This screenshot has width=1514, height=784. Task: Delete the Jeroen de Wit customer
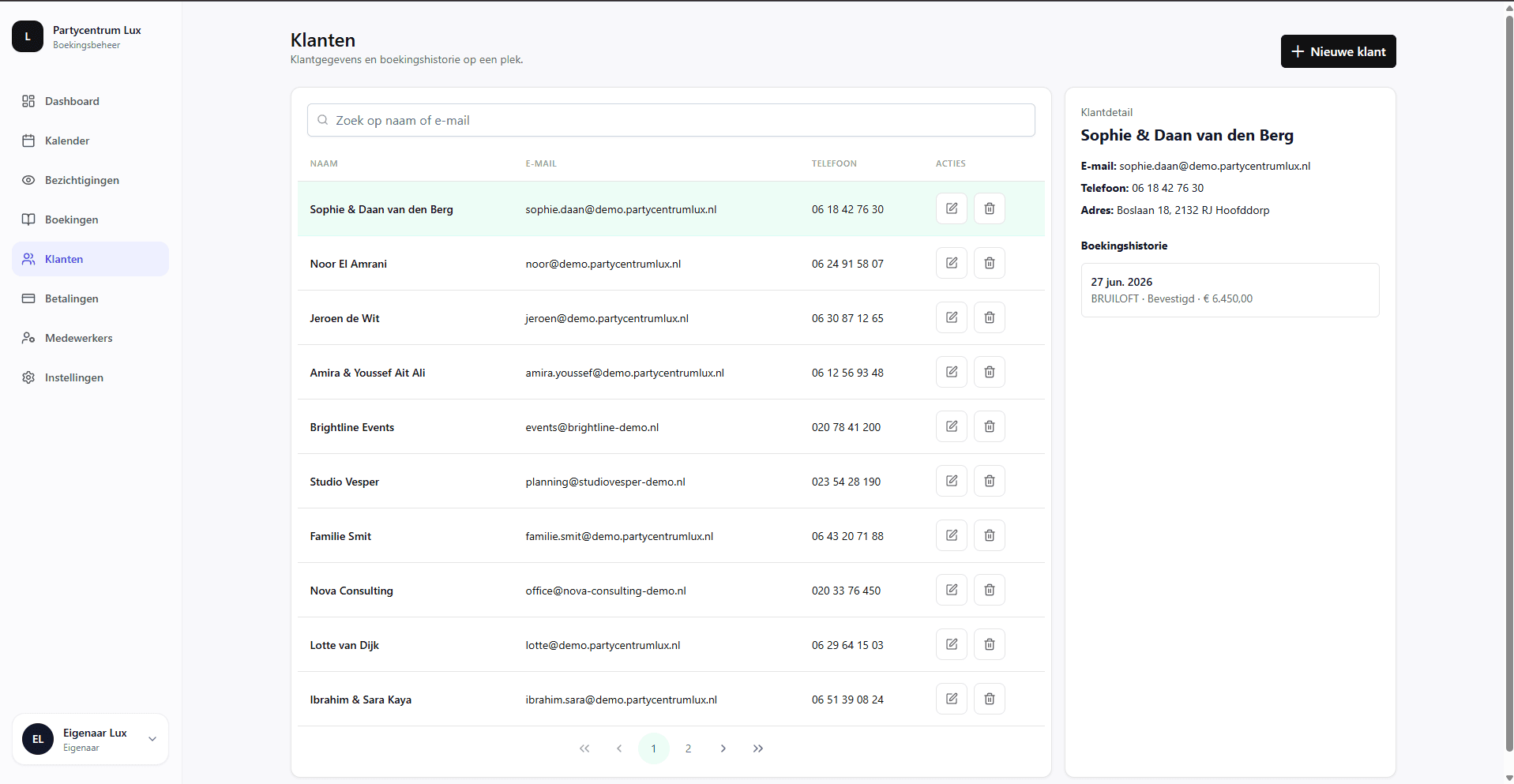pyautogui.click(x=989, y=317)
